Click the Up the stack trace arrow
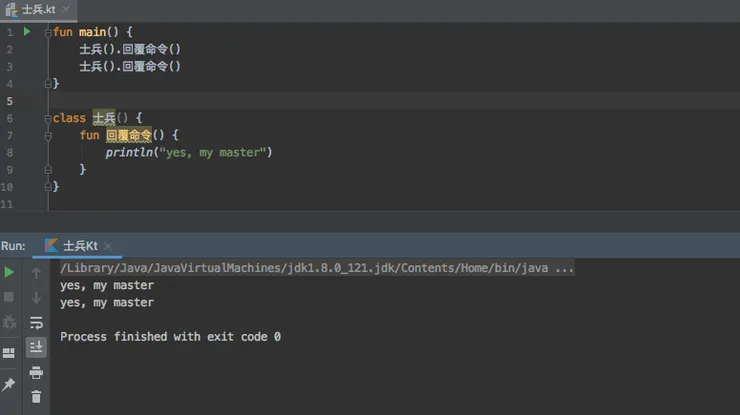The width and height of the screenshot is (740, 415). click(36, 273)
